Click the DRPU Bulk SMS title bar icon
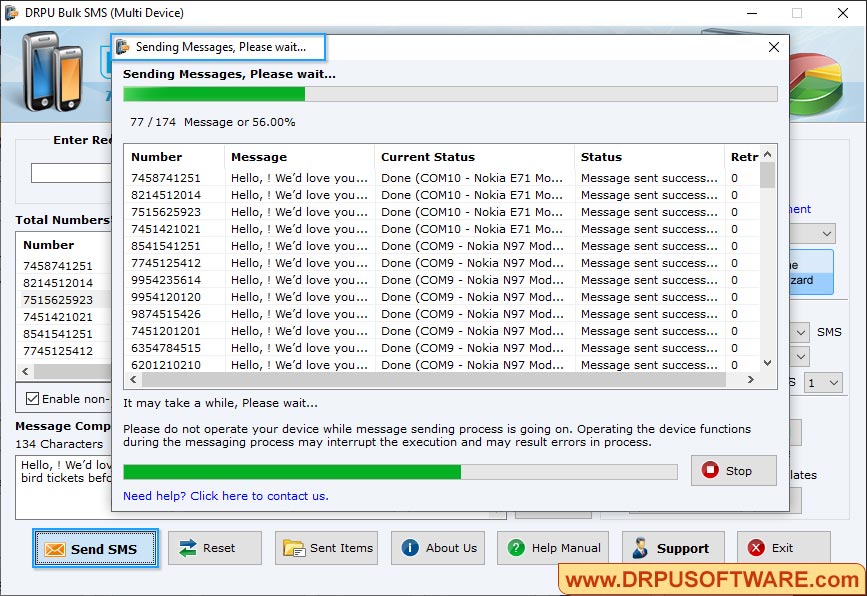The height and width of the screenshot is (596, 867). (11, 13)
